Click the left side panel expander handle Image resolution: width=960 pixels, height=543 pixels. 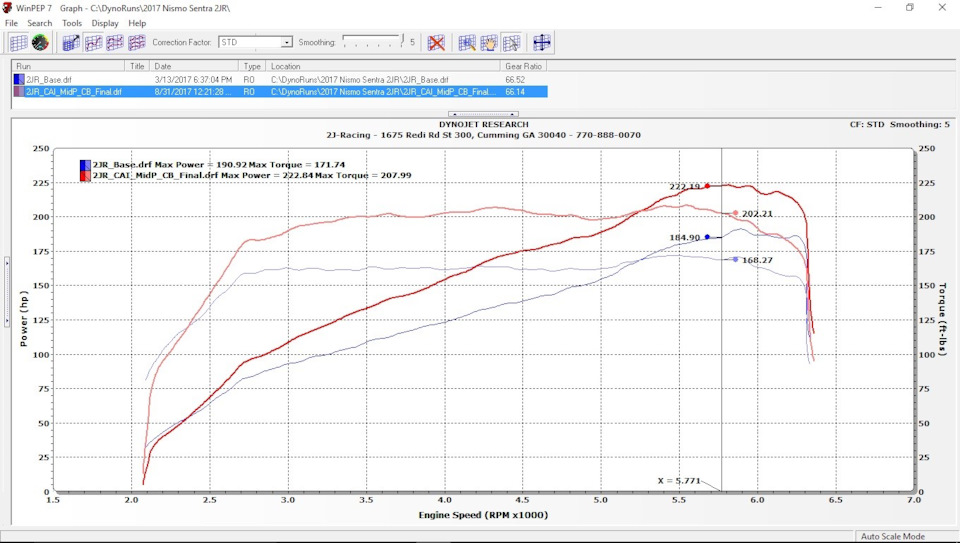(7, 292)
